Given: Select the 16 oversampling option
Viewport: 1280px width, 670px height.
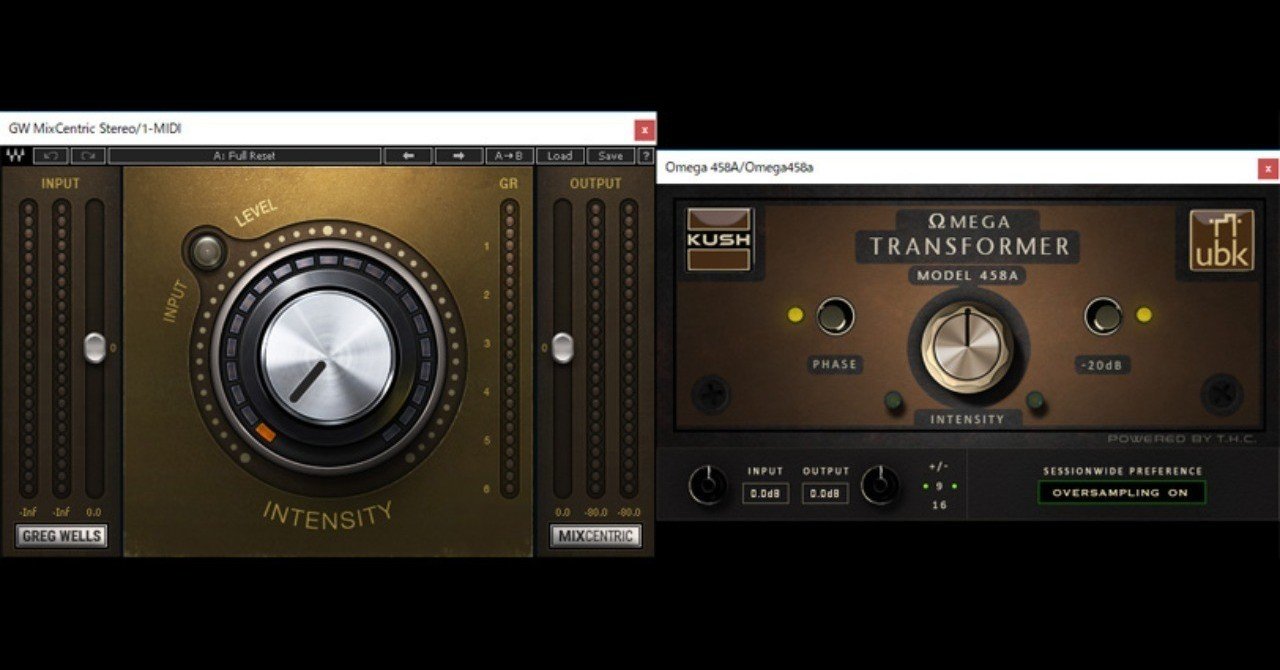Looking at the screenshot, I should pyautogui.click(x=938, y=504).
